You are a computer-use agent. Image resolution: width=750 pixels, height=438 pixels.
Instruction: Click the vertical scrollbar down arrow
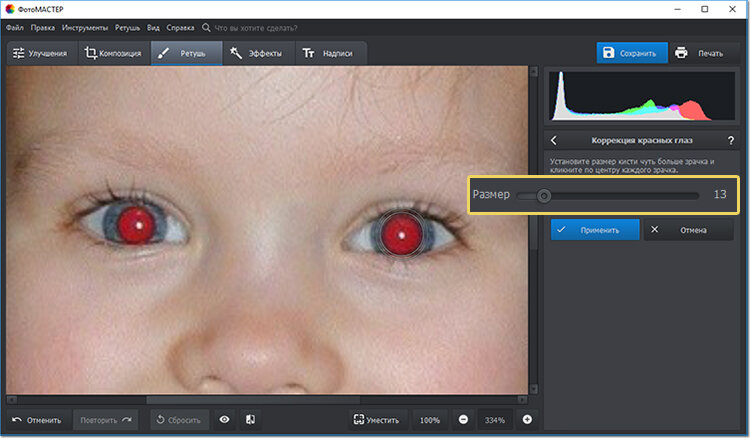[534, 389]
